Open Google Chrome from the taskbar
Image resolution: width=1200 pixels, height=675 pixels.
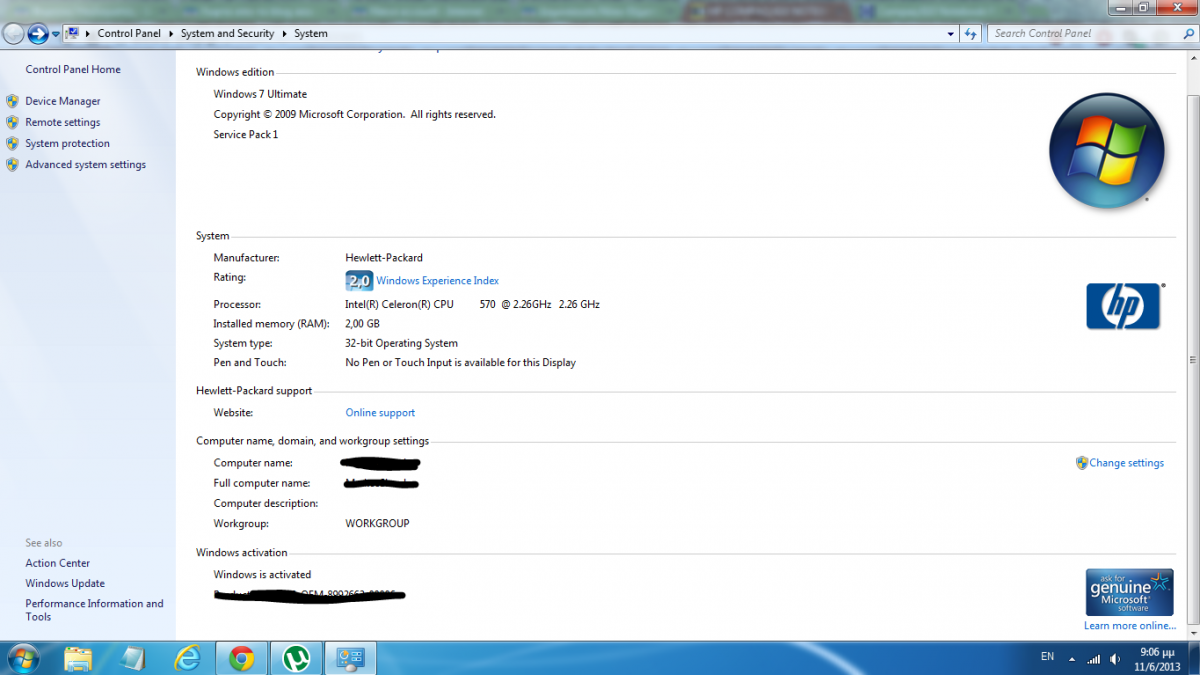point(241,658)
